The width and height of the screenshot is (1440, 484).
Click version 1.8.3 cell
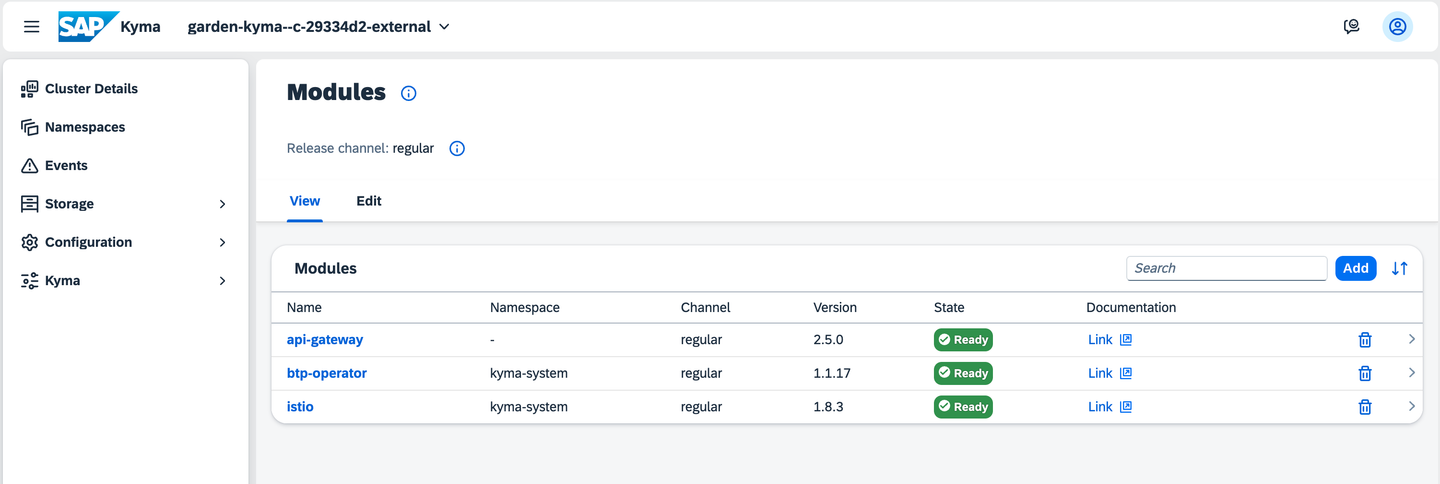tap(829, 407)
